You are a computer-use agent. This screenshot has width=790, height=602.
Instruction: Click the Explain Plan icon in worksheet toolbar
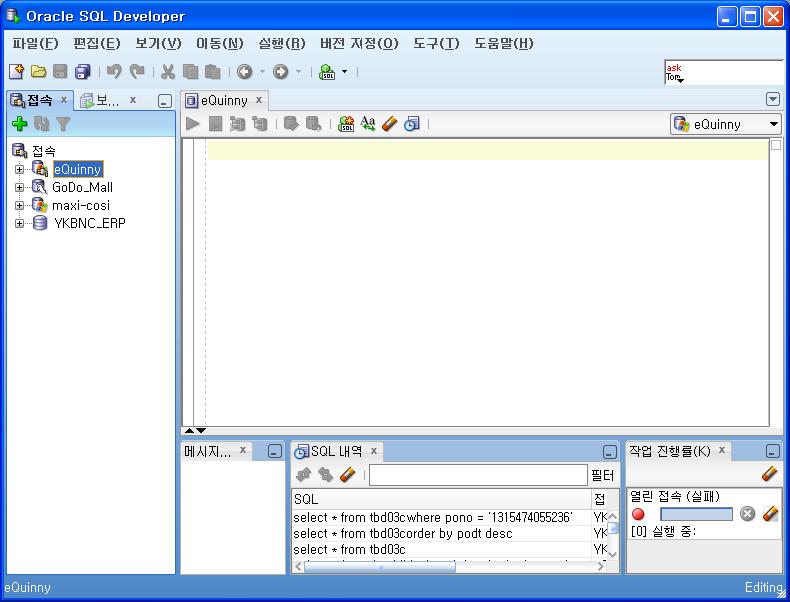(x=260, y=123)
